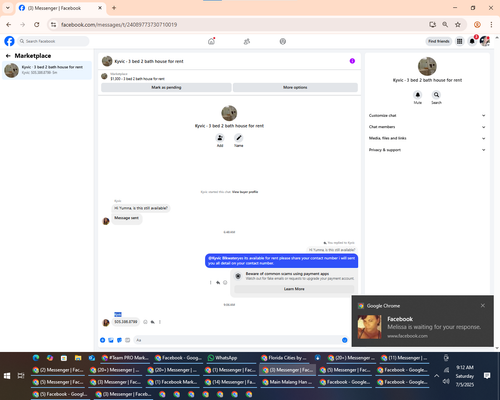Reply to the blue sent message

click(218, 283)
